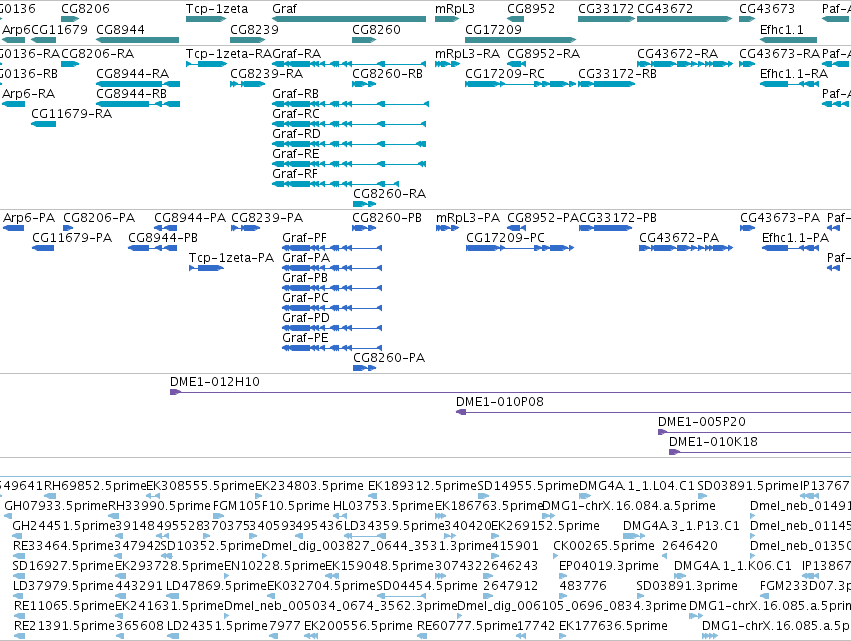Select EST RE33464.5prime
This screenshot has height=641, width=851.
pyautogui.click(x=19, y=556)
